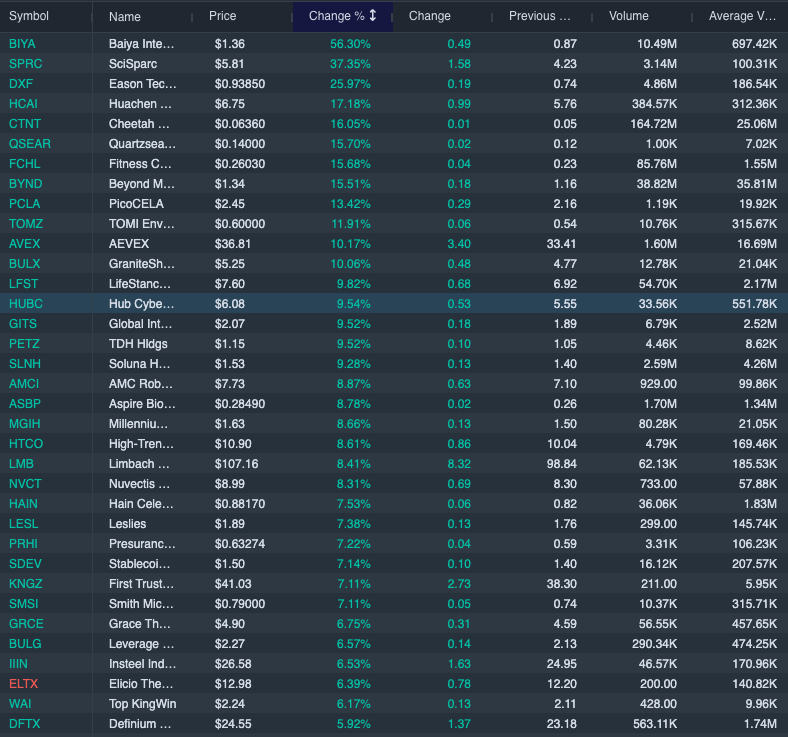Open the LESL ticker symbol

click(x=24, y=524)
